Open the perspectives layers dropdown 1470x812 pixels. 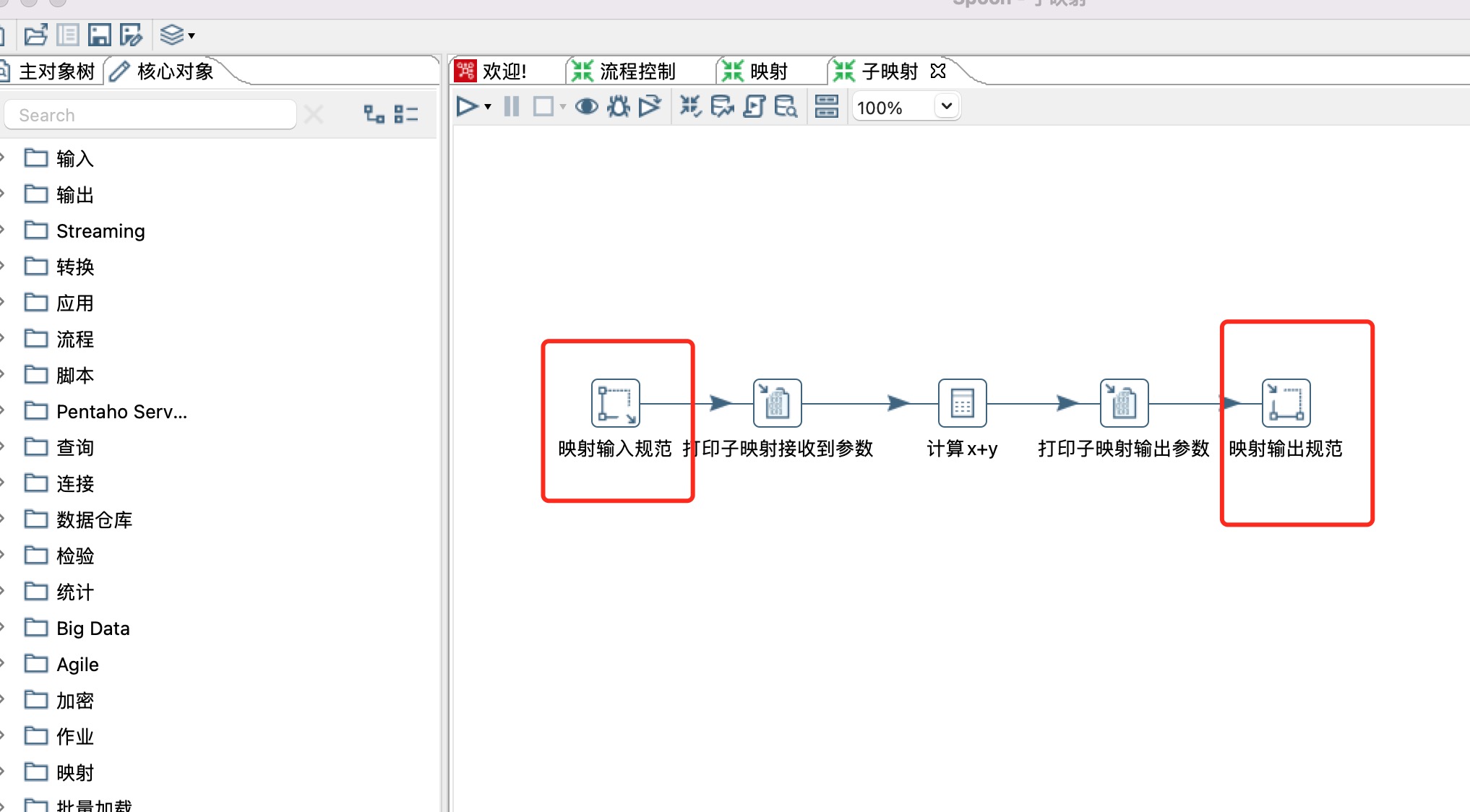click(177, 35)
